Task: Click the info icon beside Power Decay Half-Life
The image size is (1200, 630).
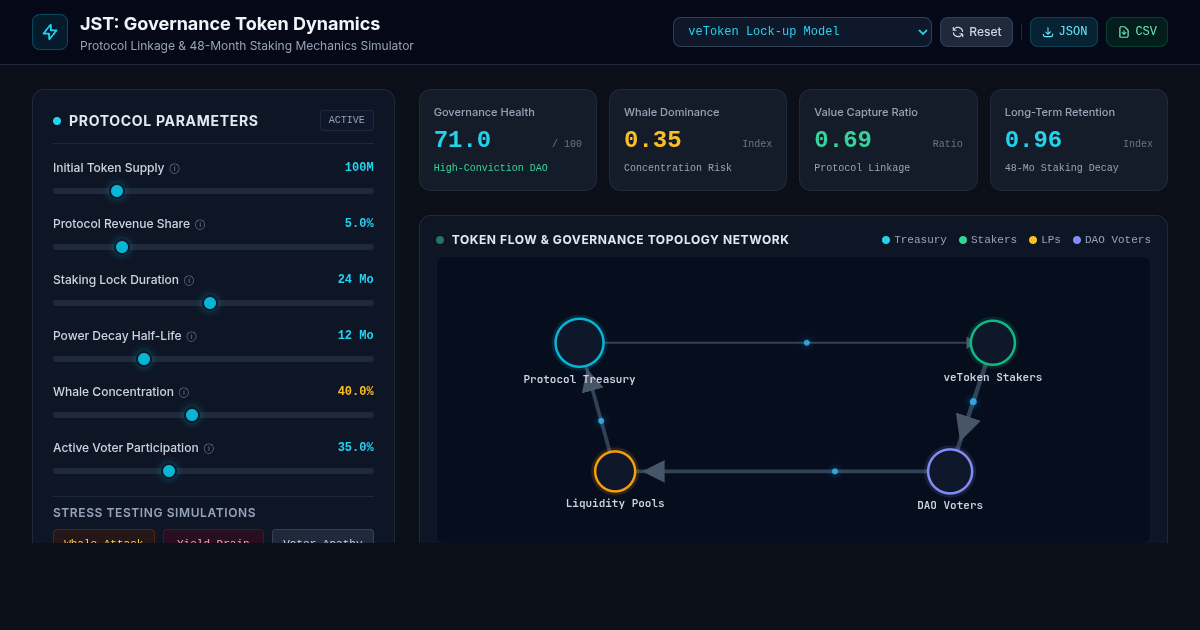Action: pos(192,337)
